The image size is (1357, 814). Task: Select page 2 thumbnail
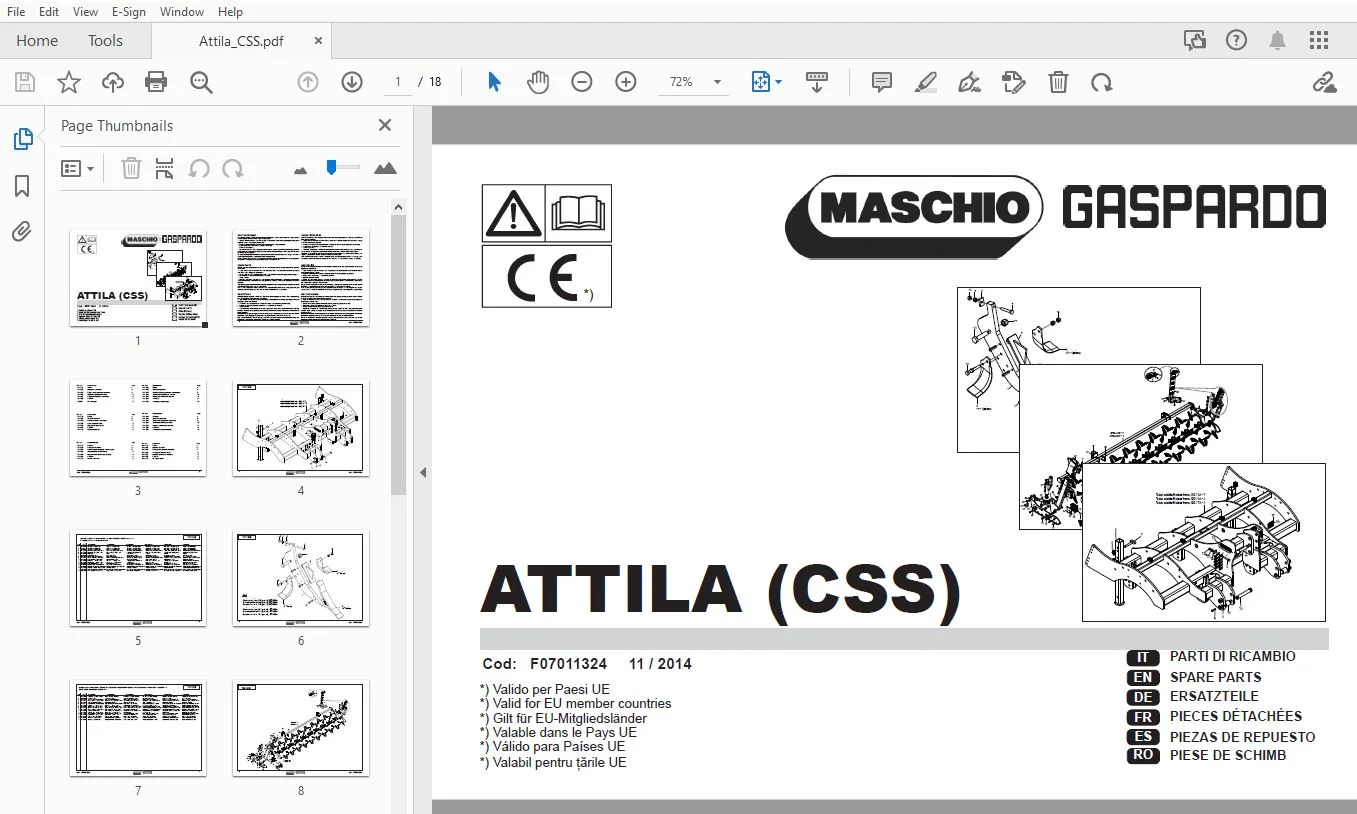pos(301,279)
